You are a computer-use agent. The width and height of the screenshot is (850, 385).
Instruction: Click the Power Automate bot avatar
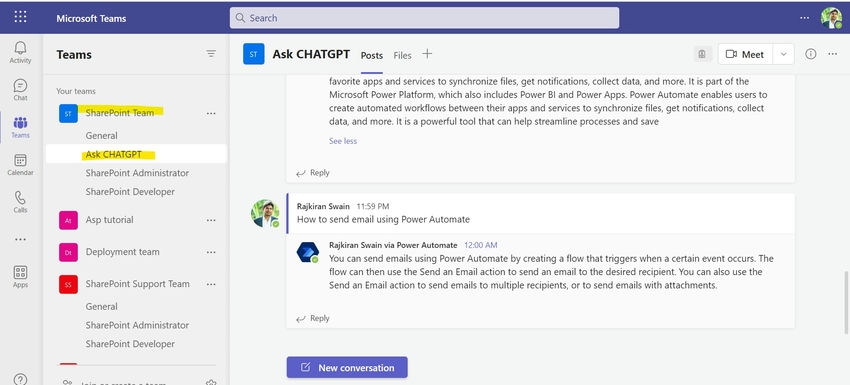(x=307, y=253)
